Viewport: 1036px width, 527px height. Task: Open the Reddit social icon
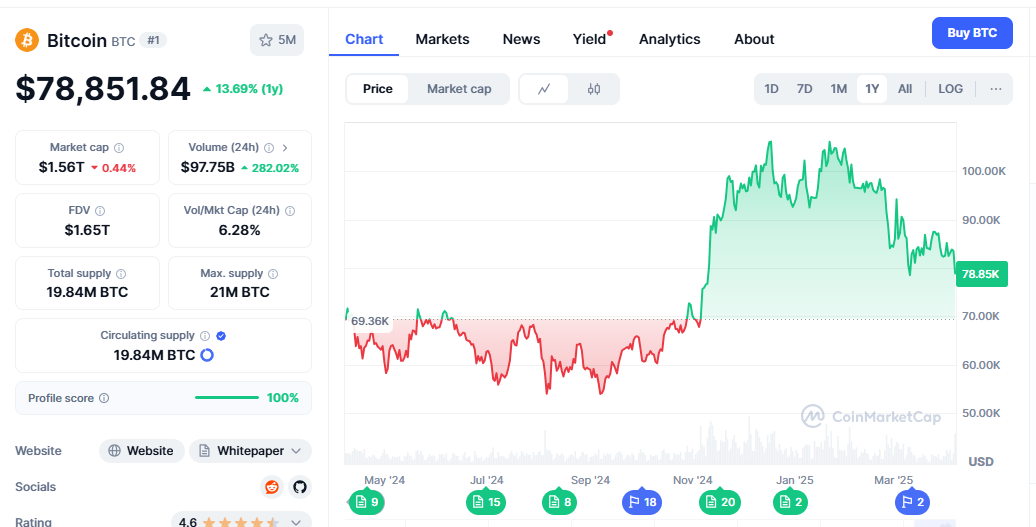(271, 487)
